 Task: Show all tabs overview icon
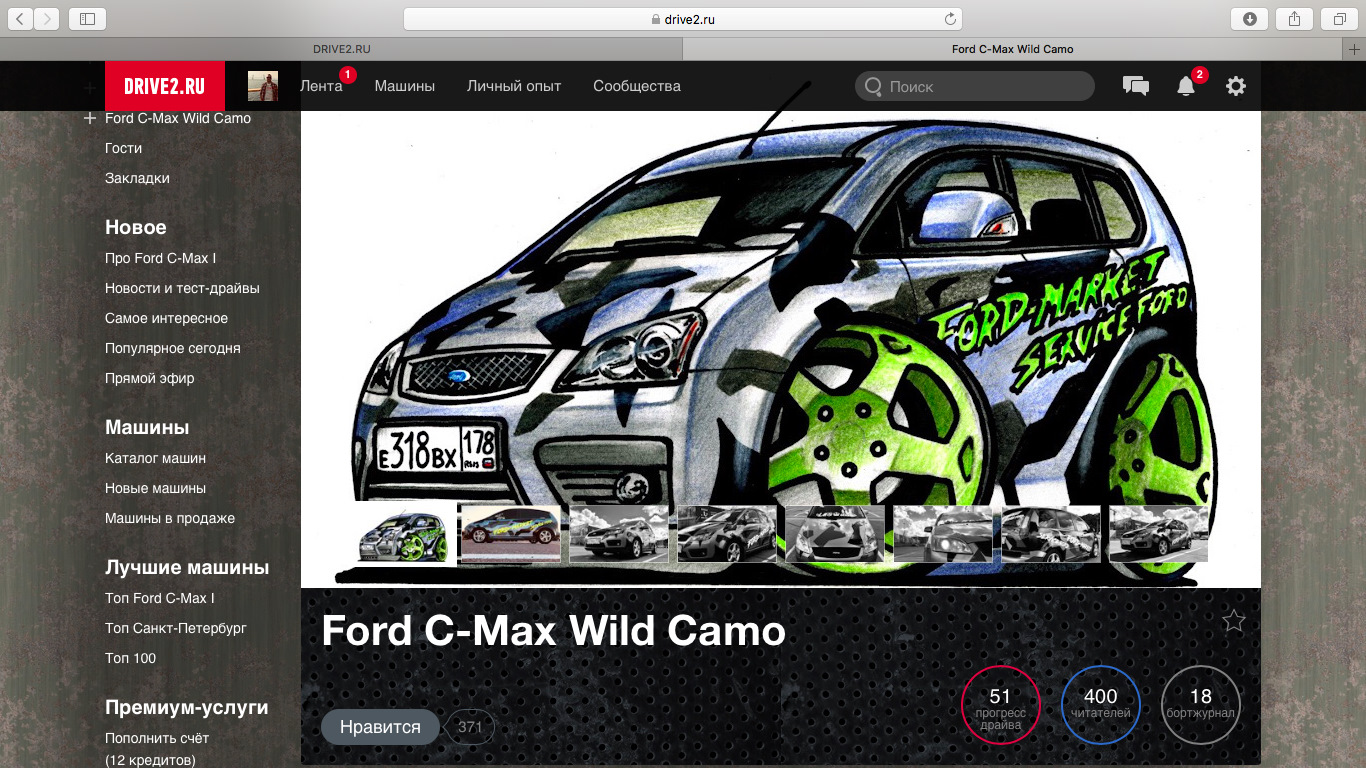[1339, 18]
